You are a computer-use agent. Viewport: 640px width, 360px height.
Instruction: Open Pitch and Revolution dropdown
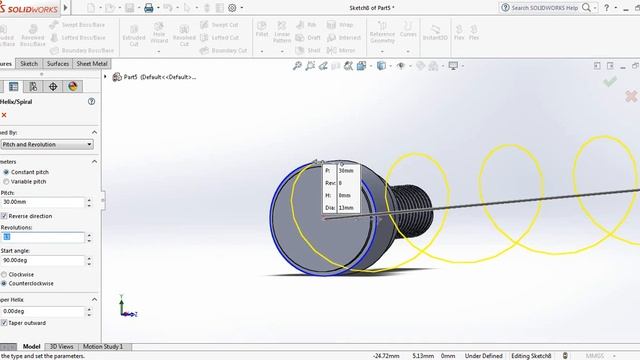click(x=47, y=144)
